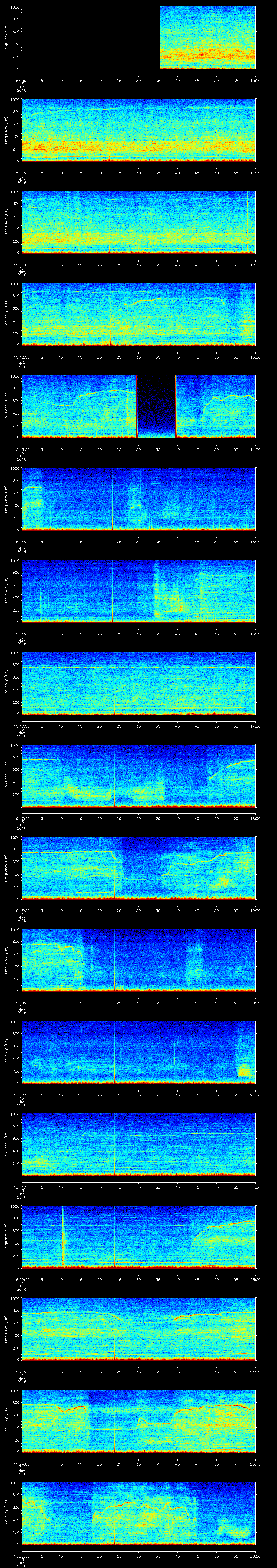Click the 15:20:00 start time label
The image size is (277, 1568).
pos(21,1095)
